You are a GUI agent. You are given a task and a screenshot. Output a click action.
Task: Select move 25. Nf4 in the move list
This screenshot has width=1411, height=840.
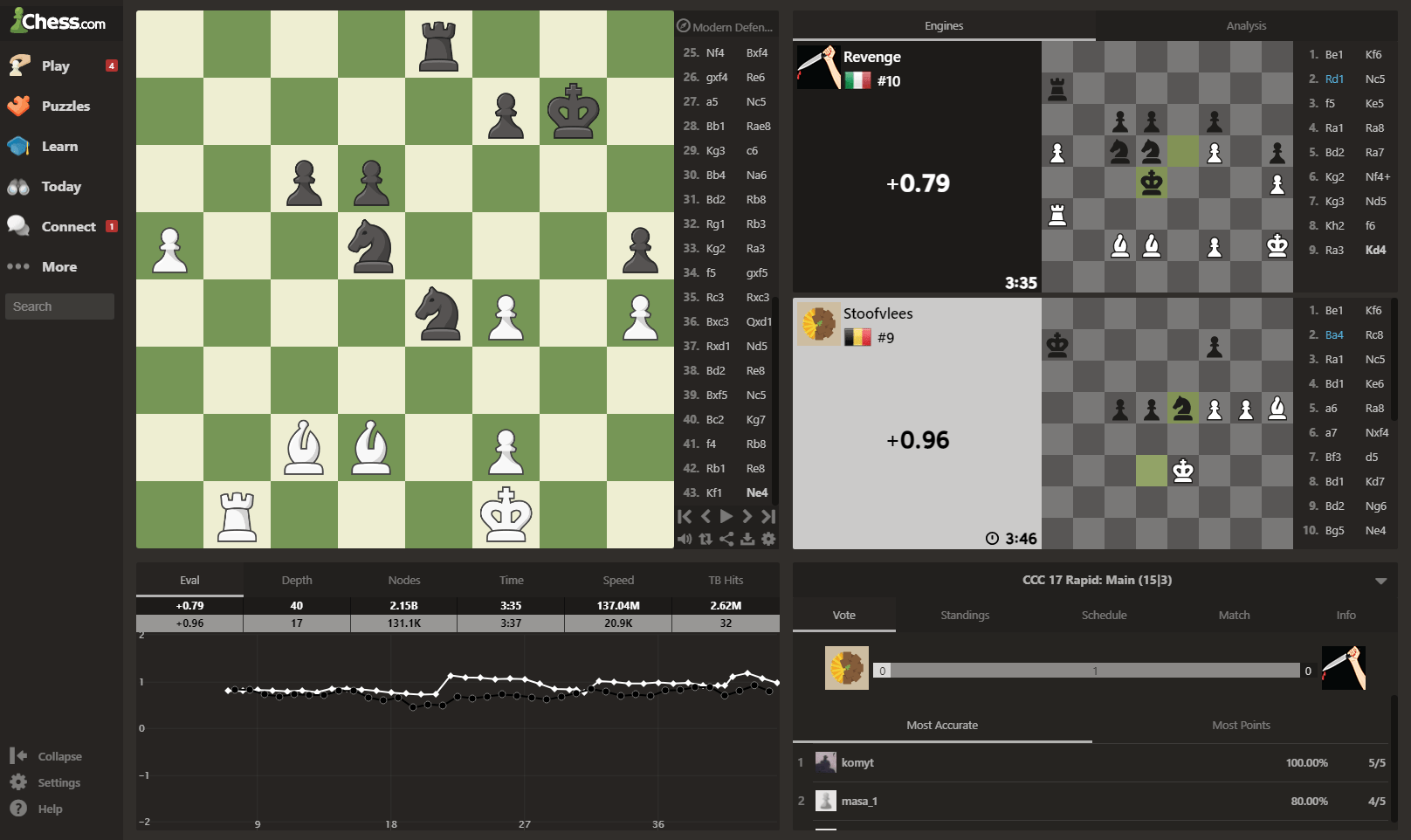point(715,52)
